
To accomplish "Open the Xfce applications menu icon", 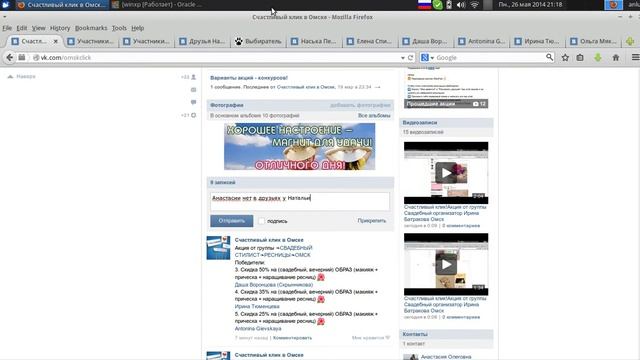I will pyautogui.click(x=5, y=5).
